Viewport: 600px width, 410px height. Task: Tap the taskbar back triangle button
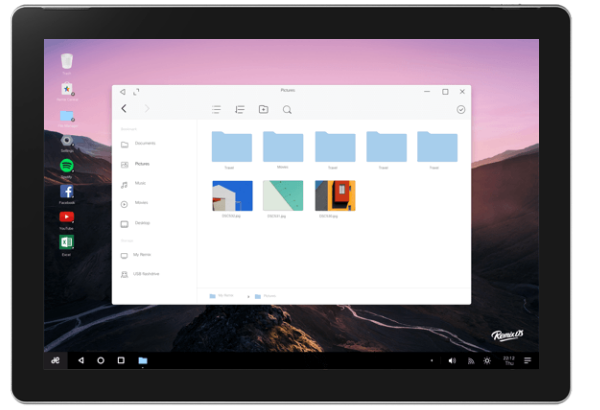pos(81,360)
